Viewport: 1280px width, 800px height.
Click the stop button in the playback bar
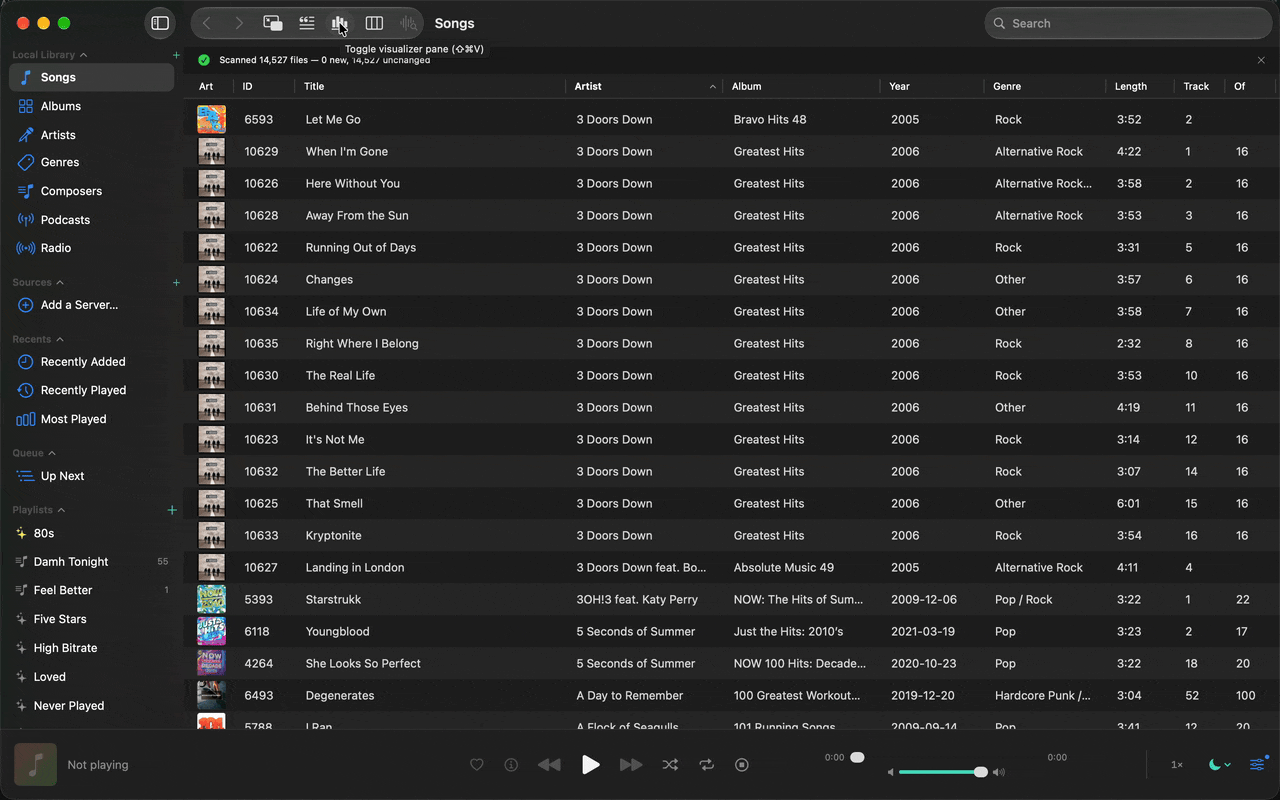click(742, 765)
